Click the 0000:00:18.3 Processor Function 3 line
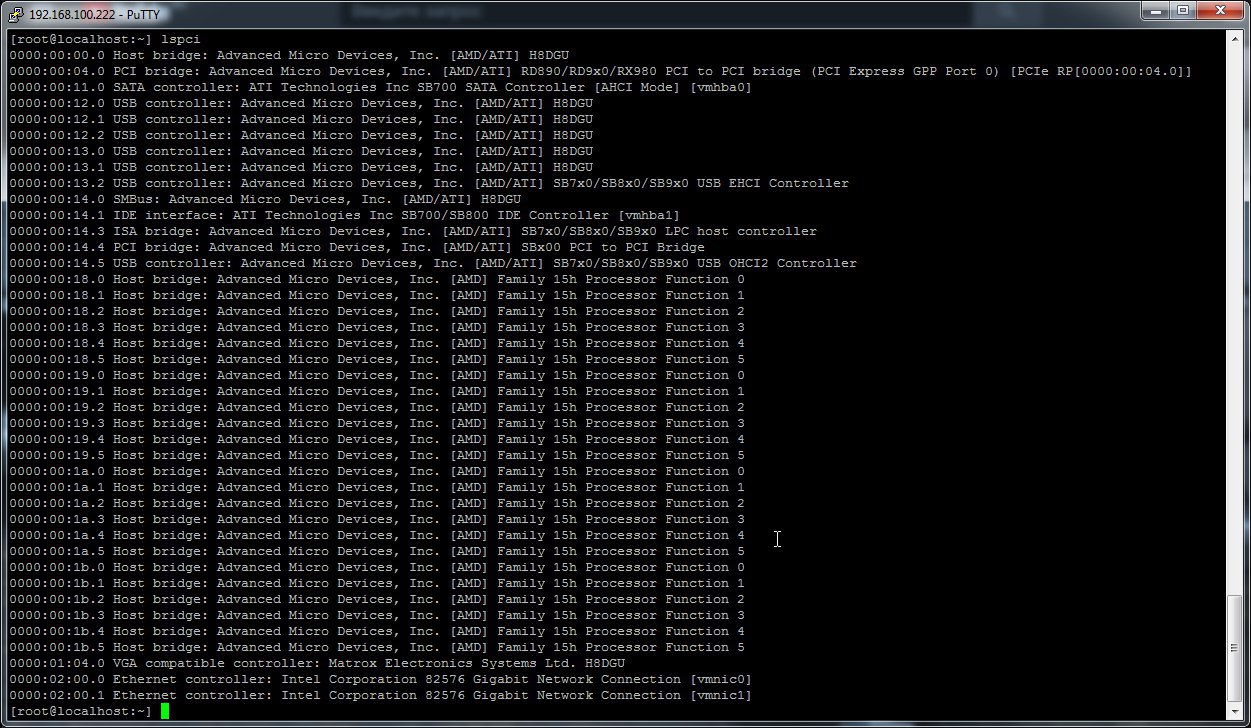The image size is (1251, 728). [x=377, y=327]
